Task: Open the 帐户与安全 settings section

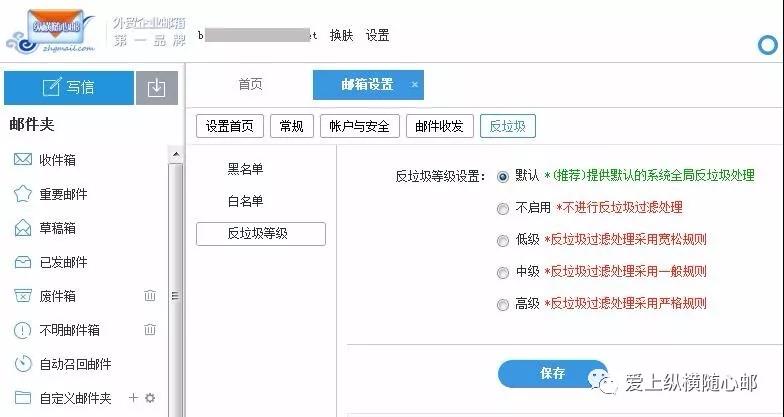Action: [360, 126]
